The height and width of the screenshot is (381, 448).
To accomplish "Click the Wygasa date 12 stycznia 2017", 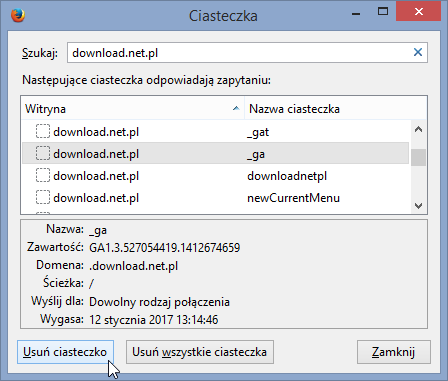I will [154, 320].
